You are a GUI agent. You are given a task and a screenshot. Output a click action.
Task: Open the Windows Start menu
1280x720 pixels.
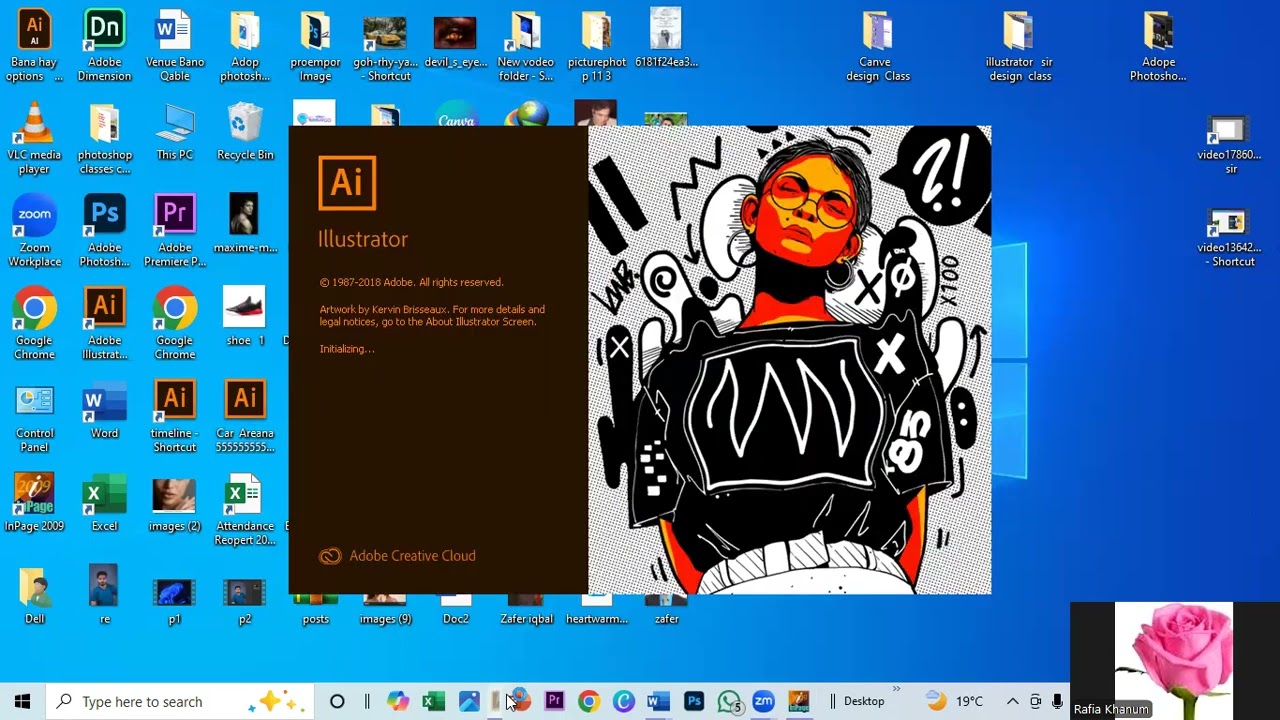(x=23, y=701)
